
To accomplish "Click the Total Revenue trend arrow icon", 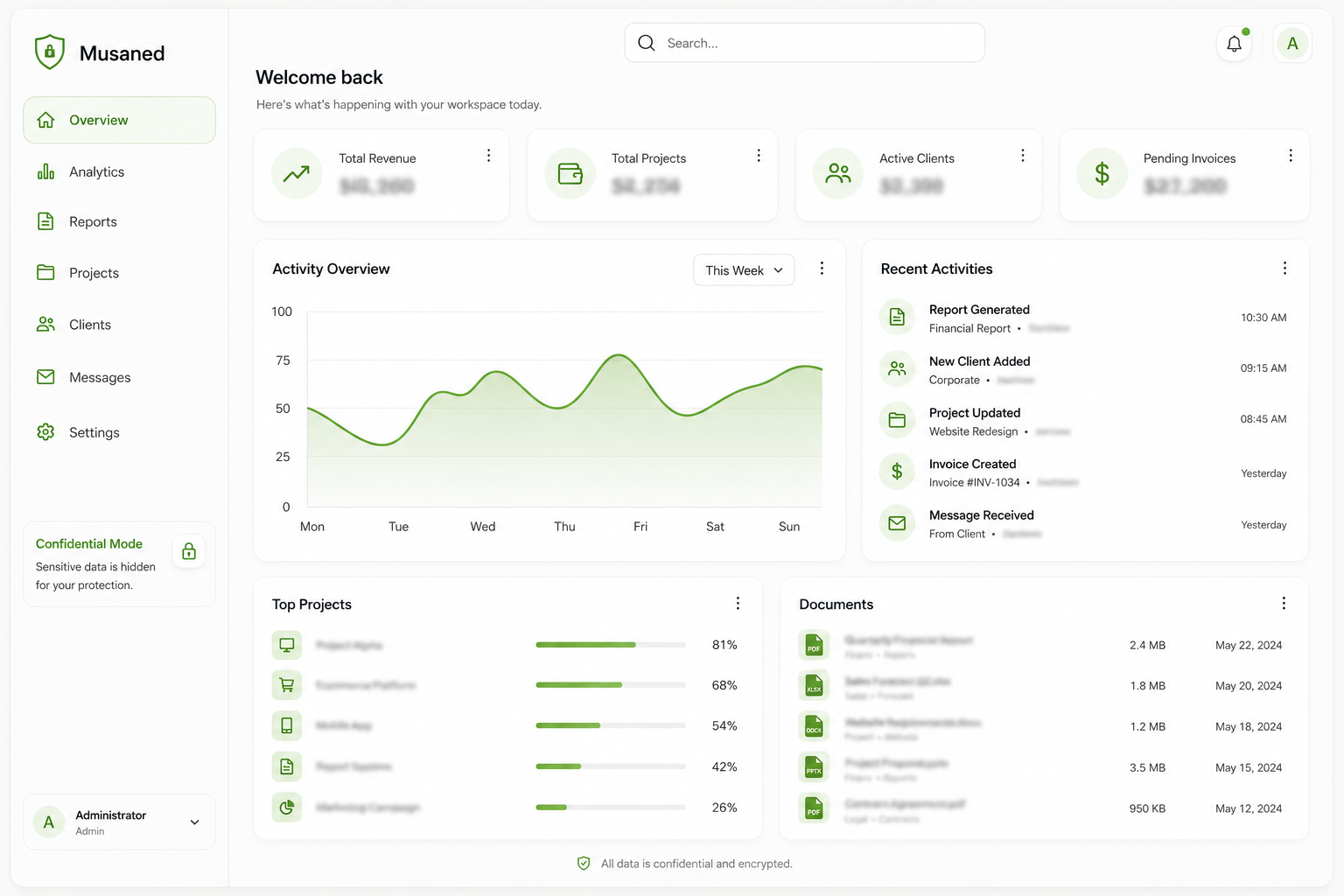I will coord(297,173).
